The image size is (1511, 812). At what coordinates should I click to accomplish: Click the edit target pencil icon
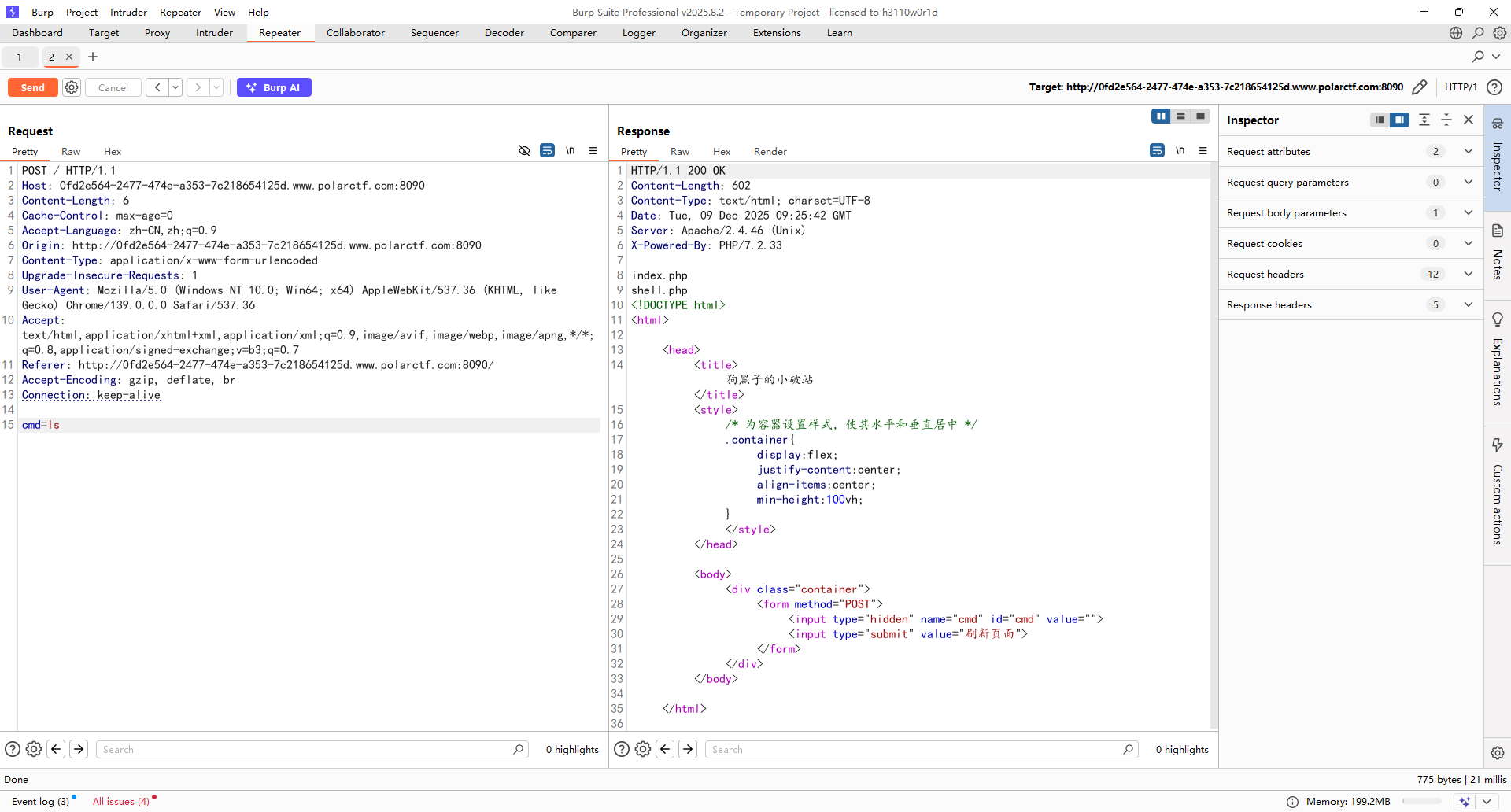1420,87
